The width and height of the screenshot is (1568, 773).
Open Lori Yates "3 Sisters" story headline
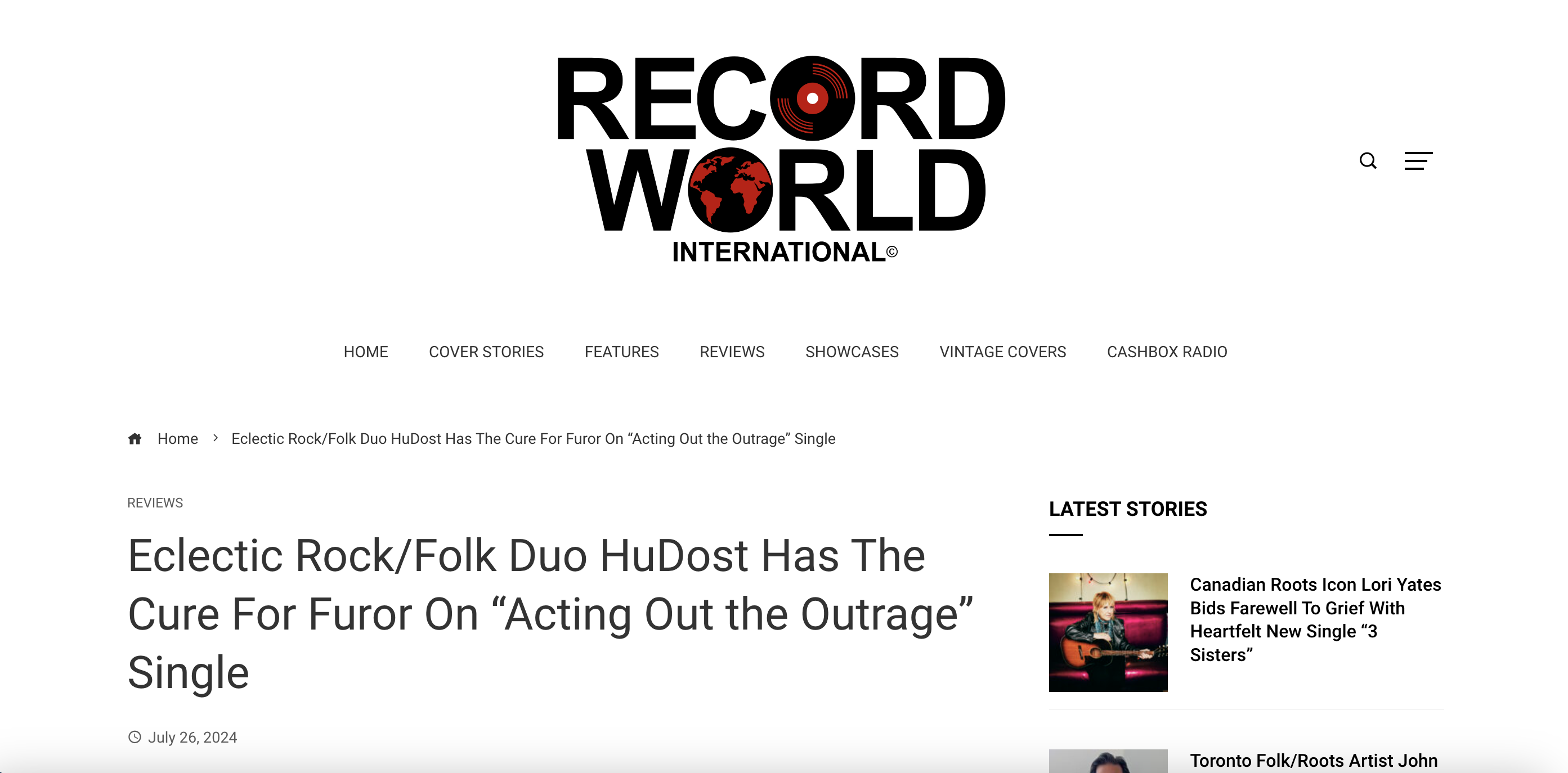[1315, 619]
